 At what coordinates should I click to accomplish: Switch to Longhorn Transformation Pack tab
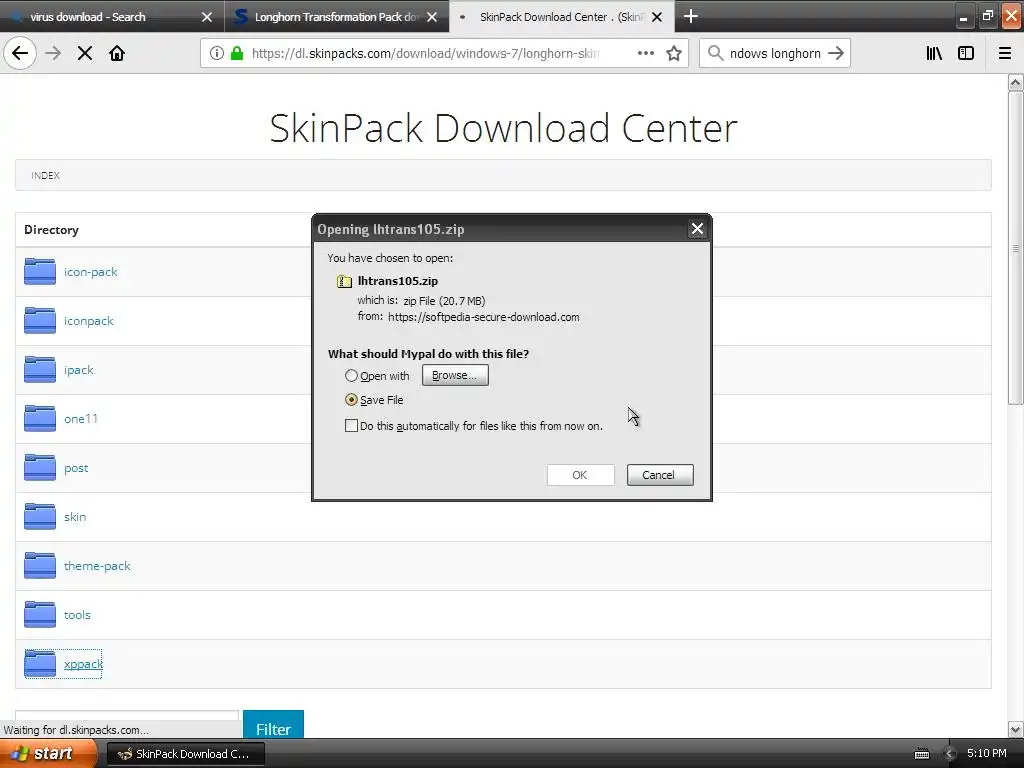pos(336,17)
